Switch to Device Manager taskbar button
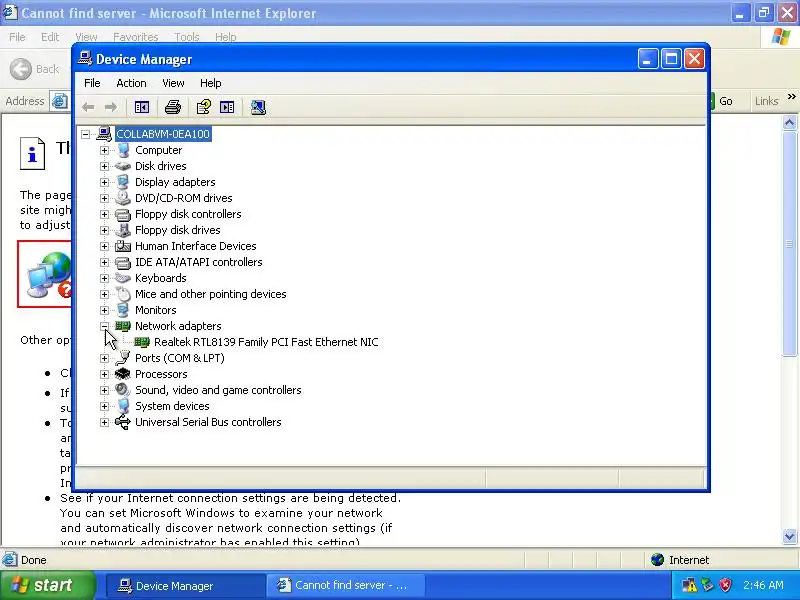The width and height of the screenshot is (800, 600). click(186, 586)
